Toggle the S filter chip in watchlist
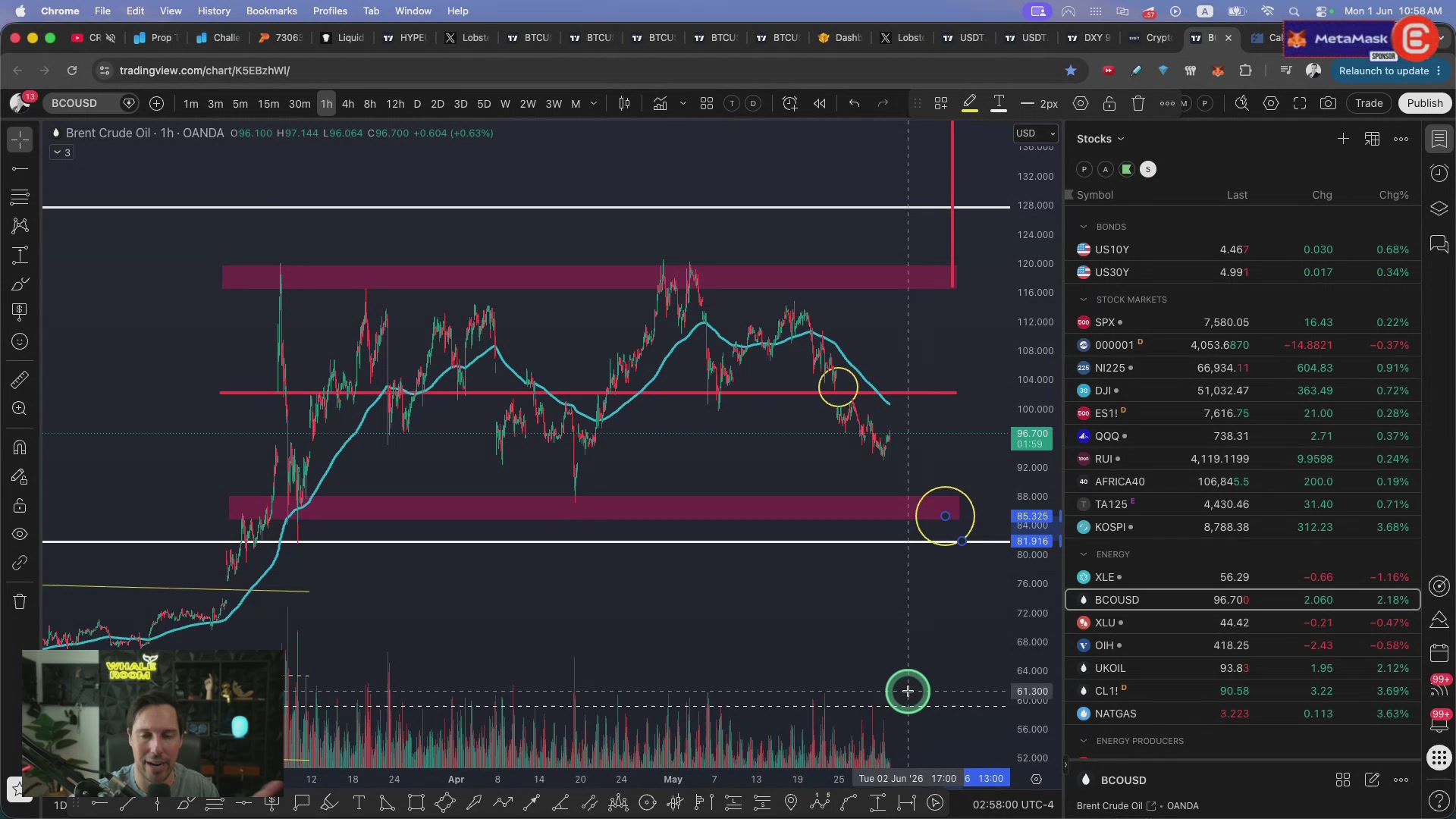 tap(1148, 170)
